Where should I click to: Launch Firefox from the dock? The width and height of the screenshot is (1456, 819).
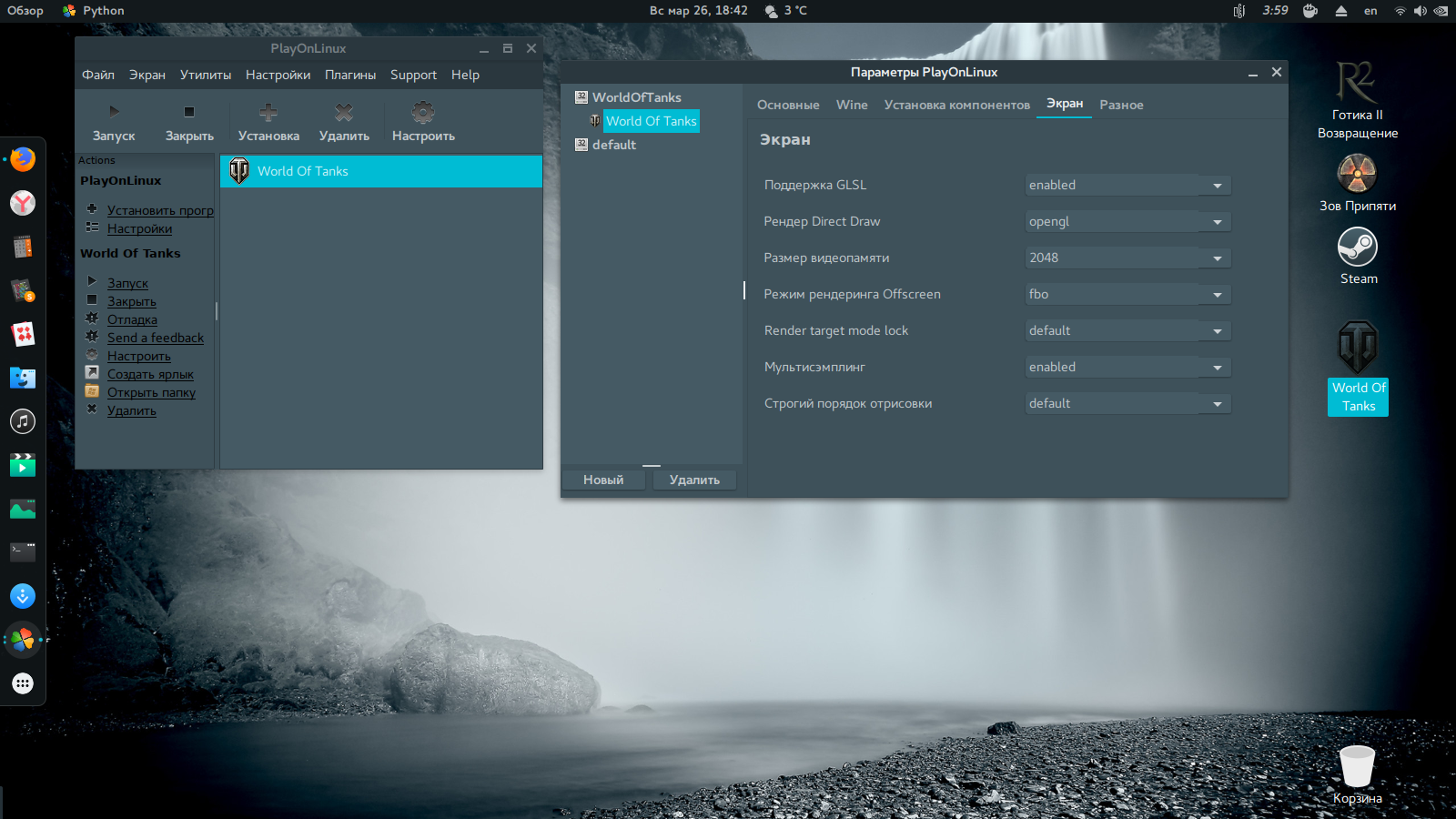click(23, 159)
